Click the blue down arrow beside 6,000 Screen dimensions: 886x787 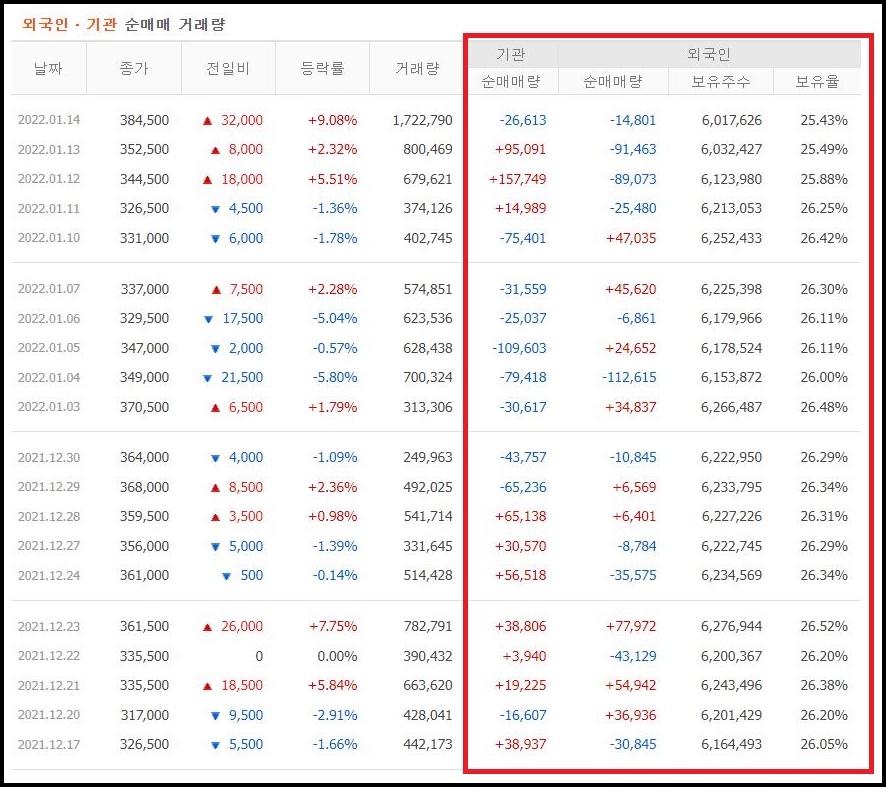[215, 239]
